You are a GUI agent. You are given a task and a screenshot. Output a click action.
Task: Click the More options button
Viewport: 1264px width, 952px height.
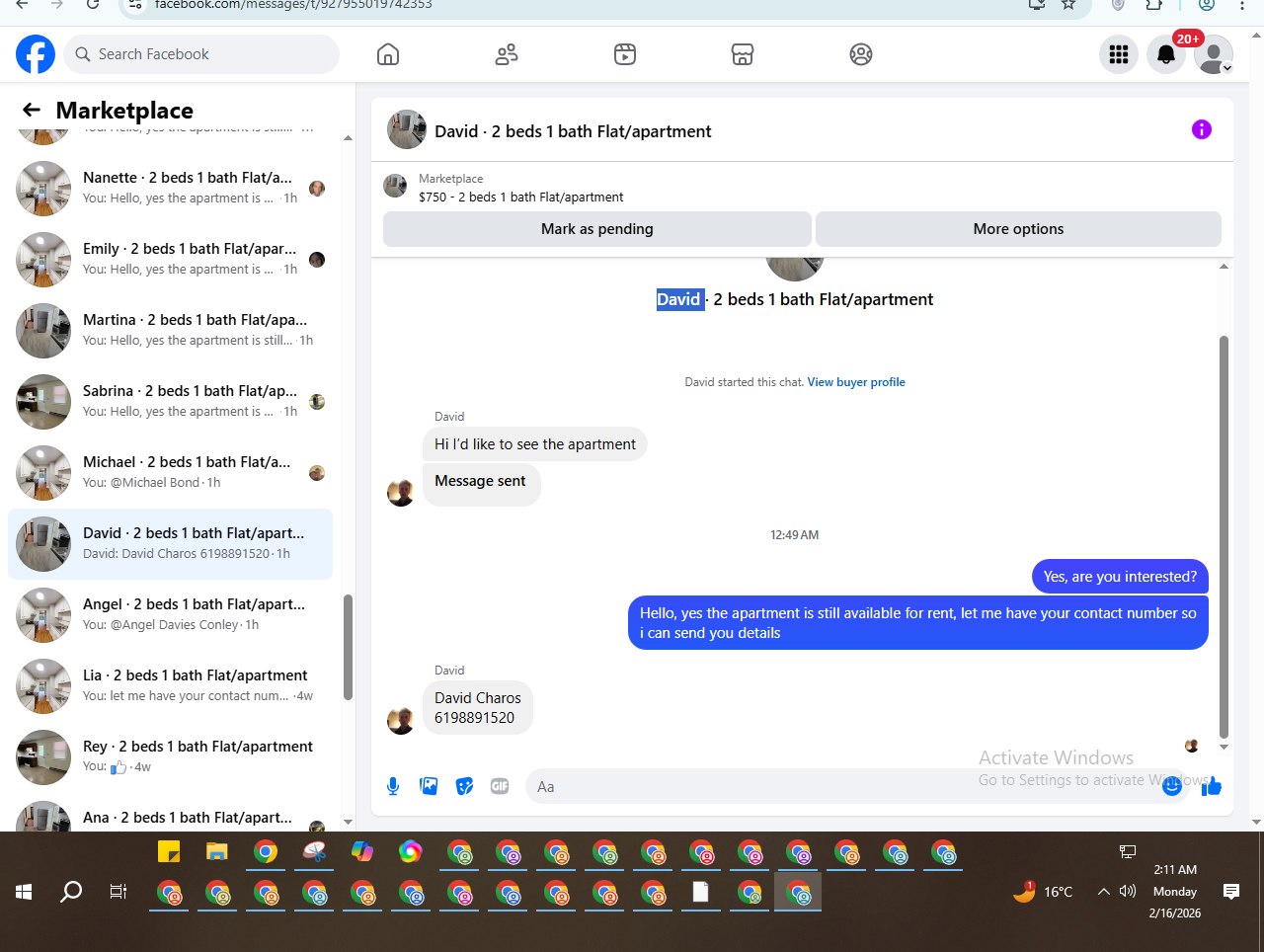(1018, 228)
